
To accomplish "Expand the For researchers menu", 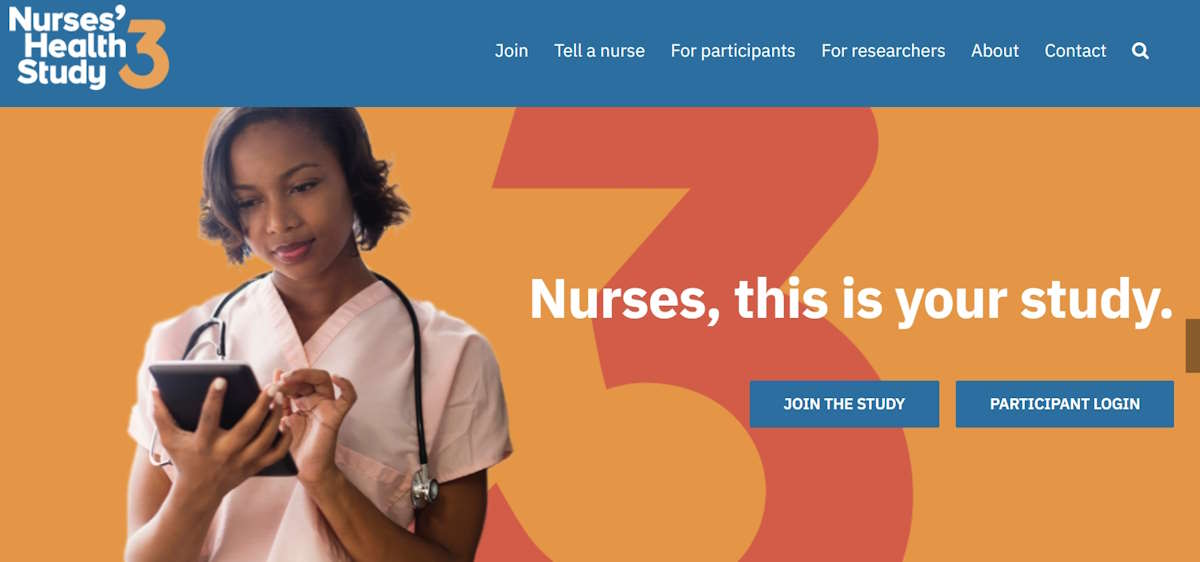I will point(883,51).
